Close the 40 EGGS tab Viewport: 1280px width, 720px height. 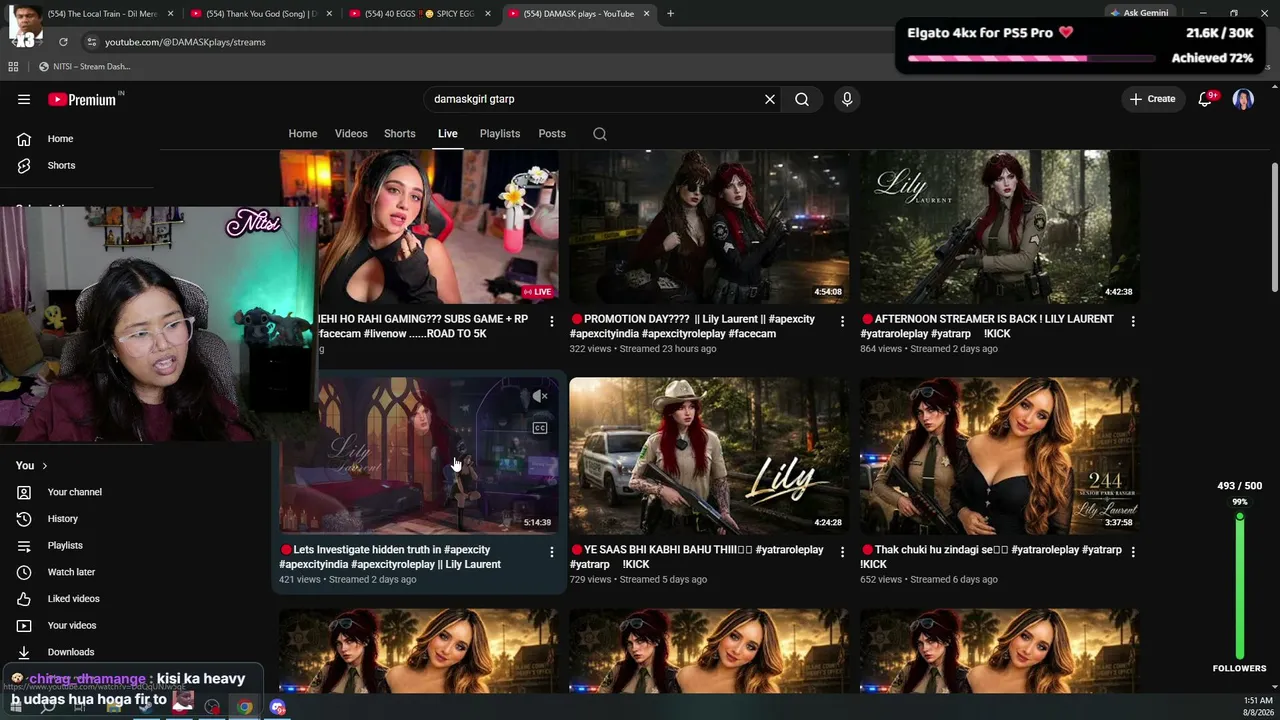coord(488,14)
